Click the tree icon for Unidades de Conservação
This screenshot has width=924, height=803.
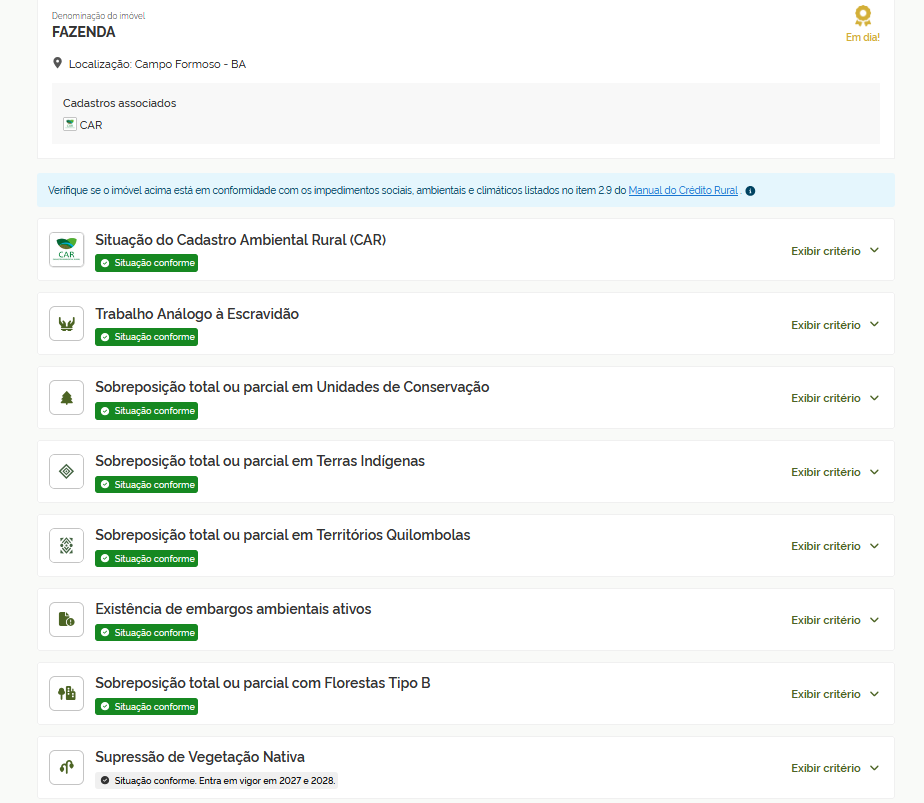pyautogui.click(x=67, y=398)
